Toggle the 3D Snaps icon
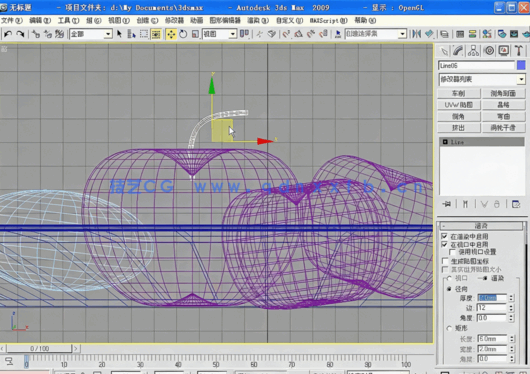Image resolution: width=530 pixels, height=374 pixels. pyautogui.click(x=286, y=34)
